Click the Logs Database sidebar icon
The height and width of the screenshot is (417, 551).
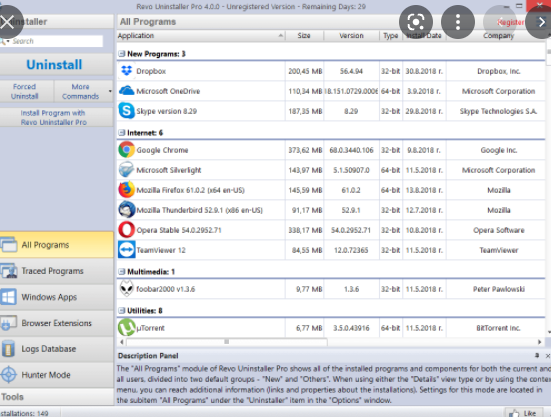click(x=8, y=349)
